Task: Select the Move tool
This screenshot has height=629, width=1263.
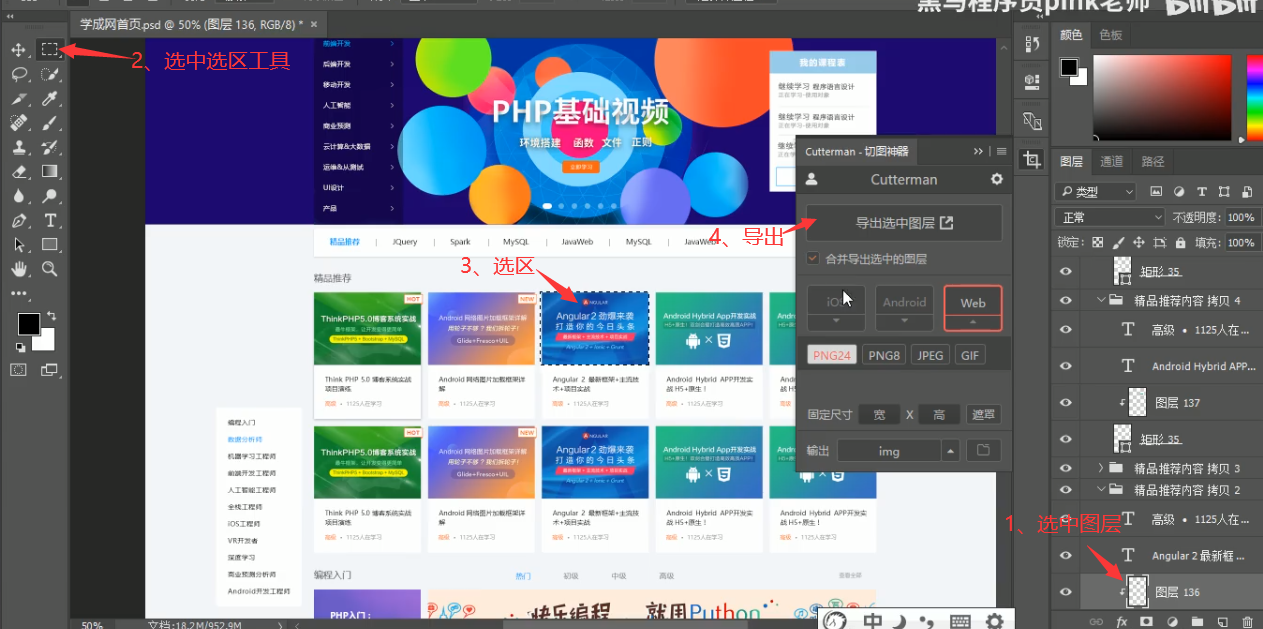Action: (x=18, y=49)
